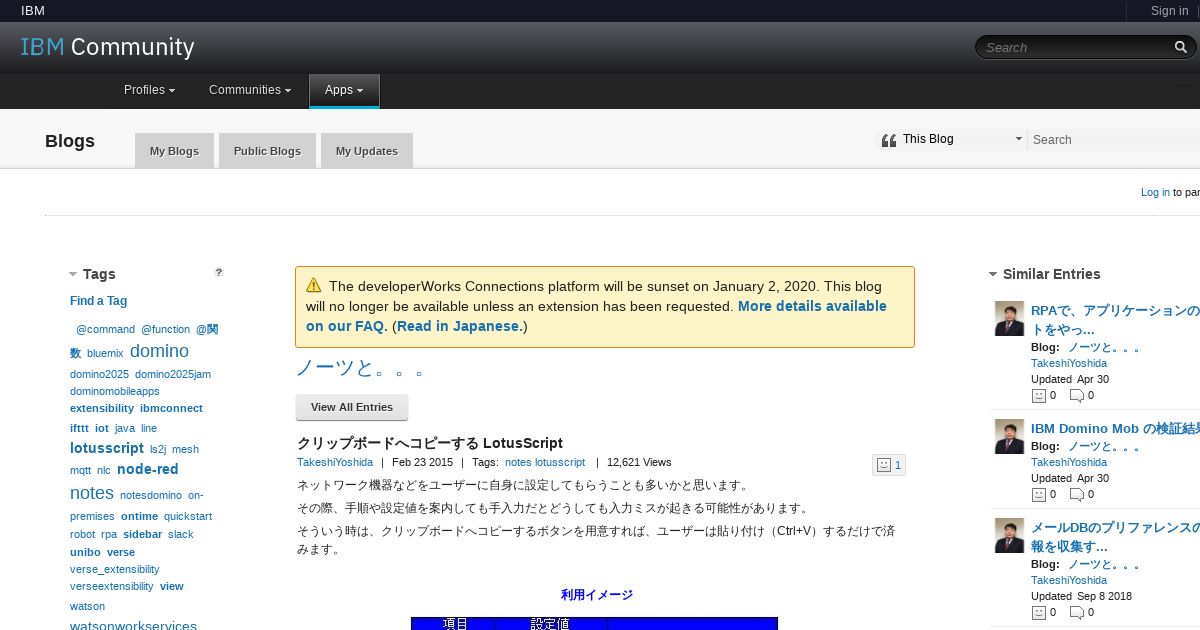Click the Find a Tag link

[x=98, y=301]
